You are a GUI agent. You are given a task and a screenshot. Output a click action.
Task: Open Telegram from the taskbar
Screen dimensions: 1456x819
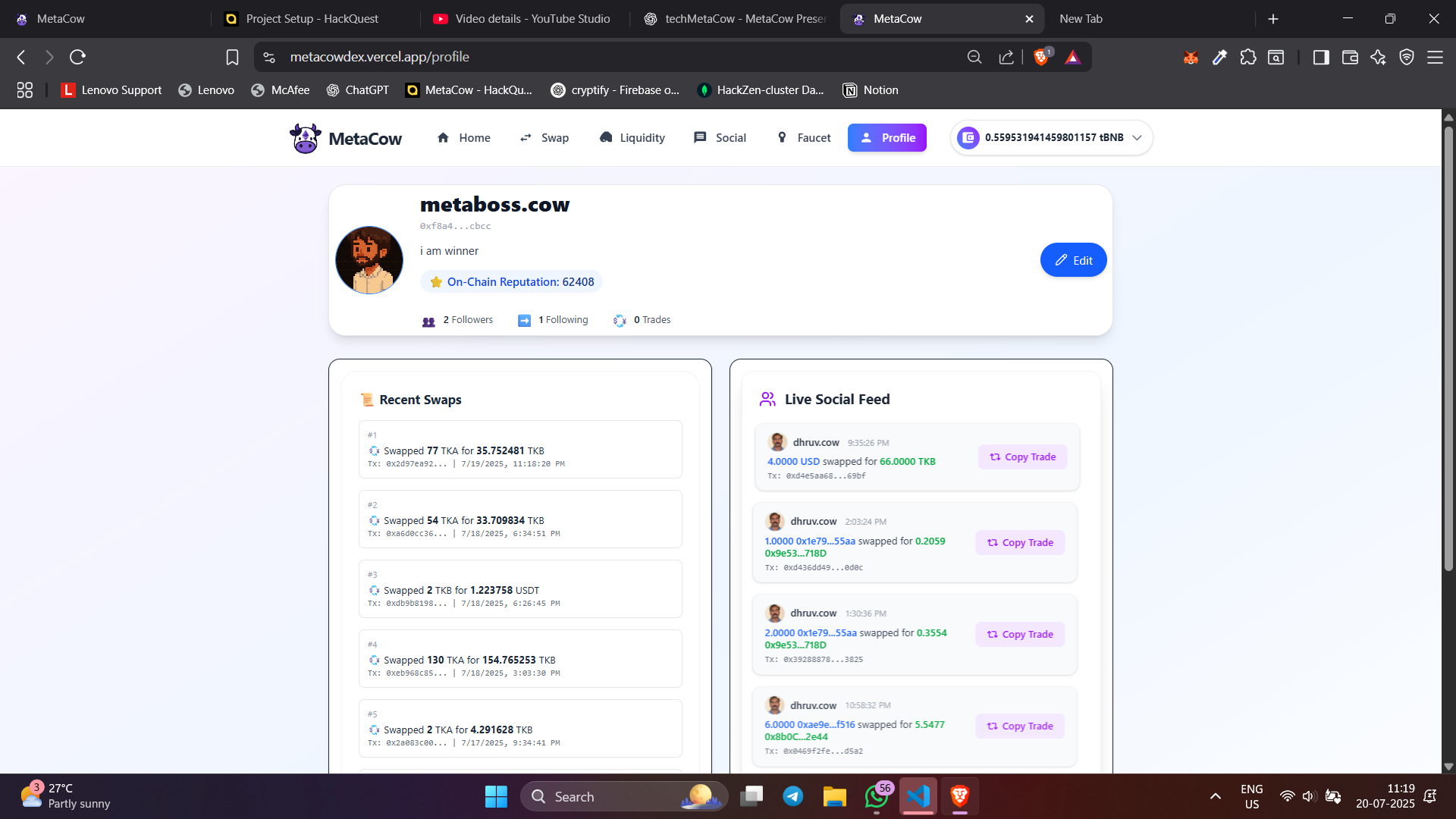tap(793, 796)
